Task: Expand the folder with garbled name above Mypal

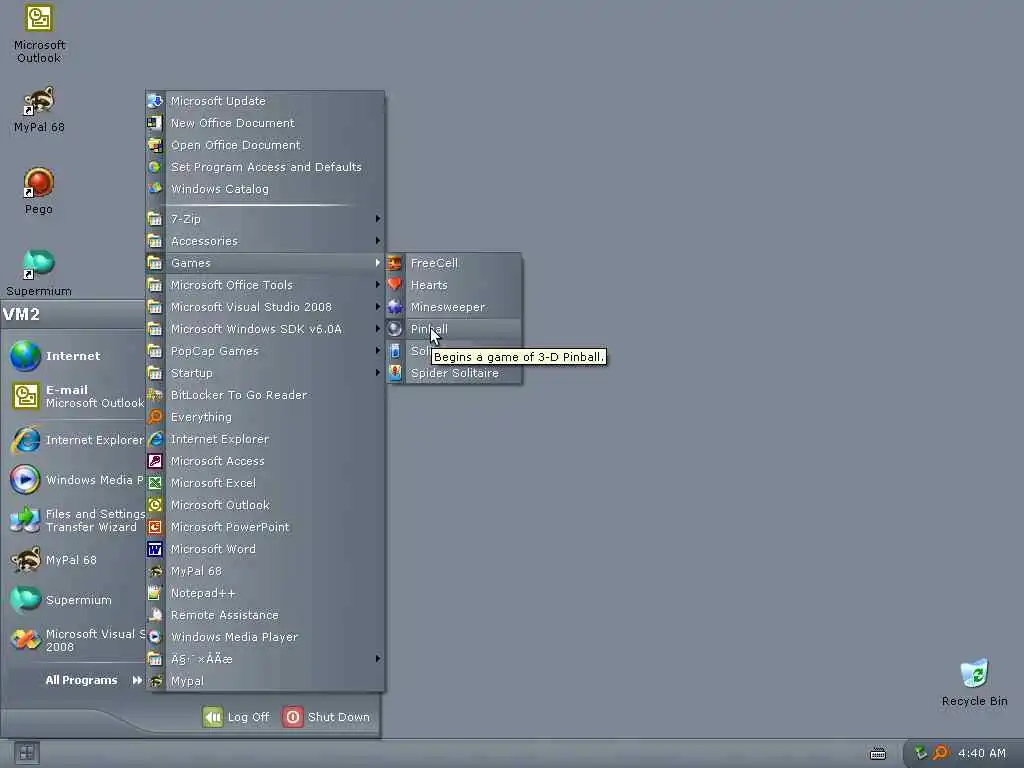Action: tap(265, 659)
